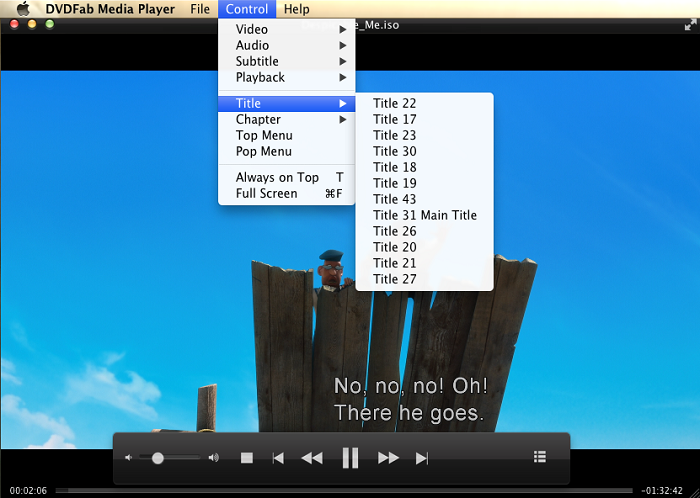Play Title 19 from submenu
Viewport: 700px width, 498px height.
point(425,183)
